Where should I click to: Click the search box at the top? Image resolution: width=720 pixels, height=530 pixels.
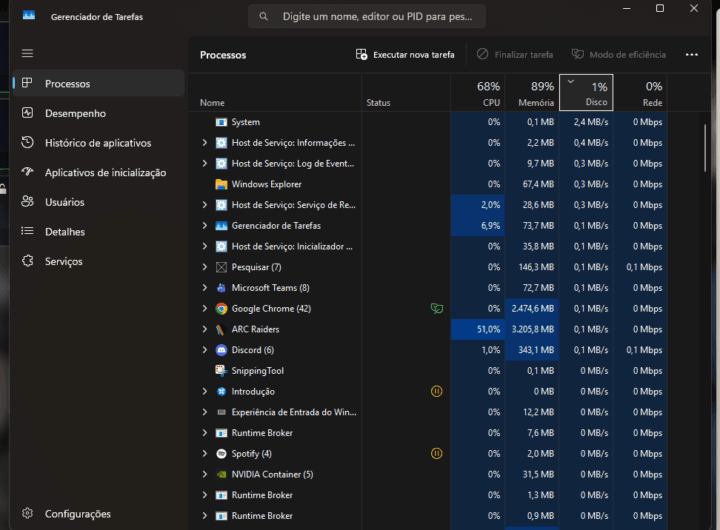[367, 17]
